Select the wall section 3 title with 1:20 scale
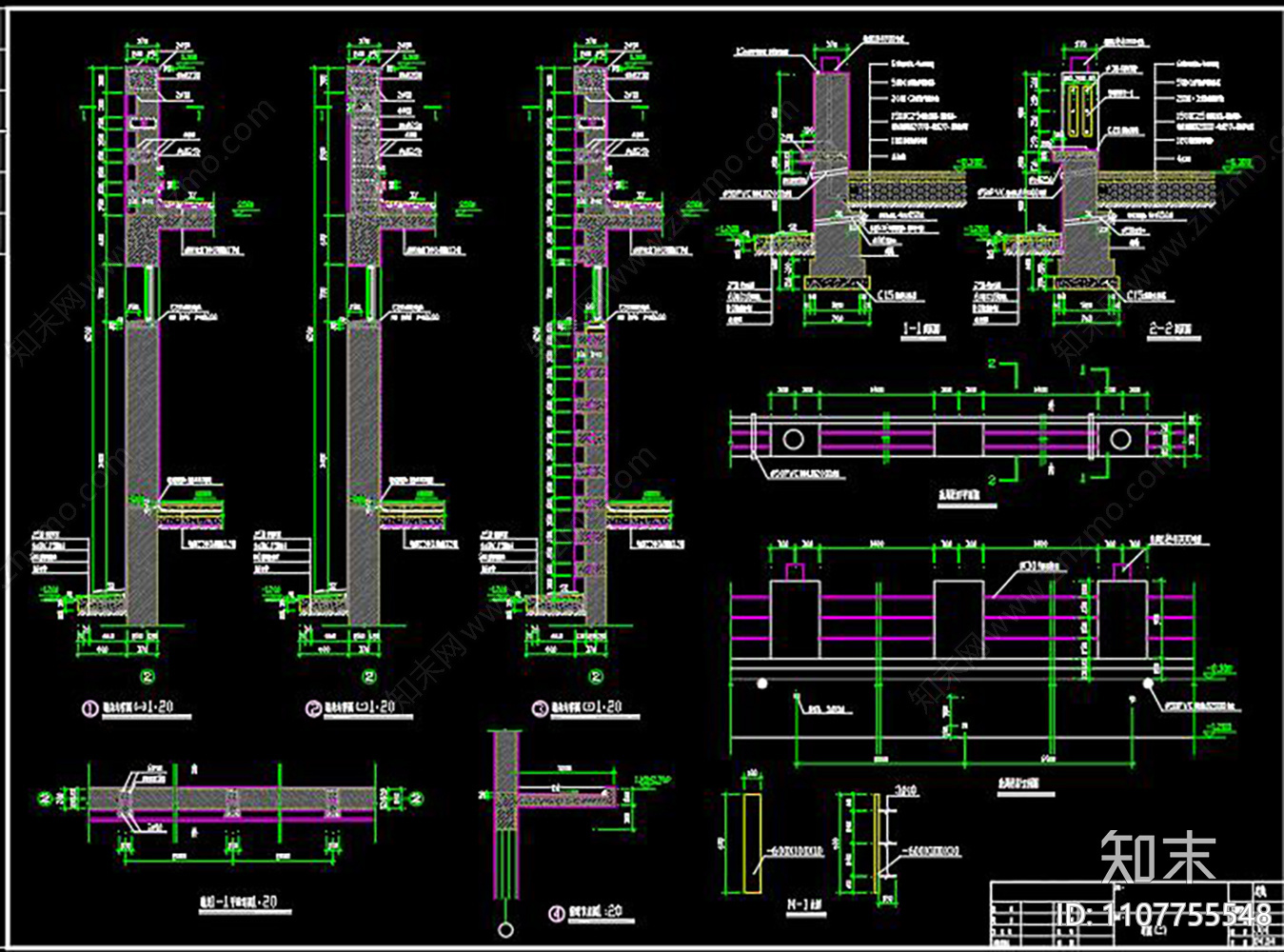 coord(586,708)
